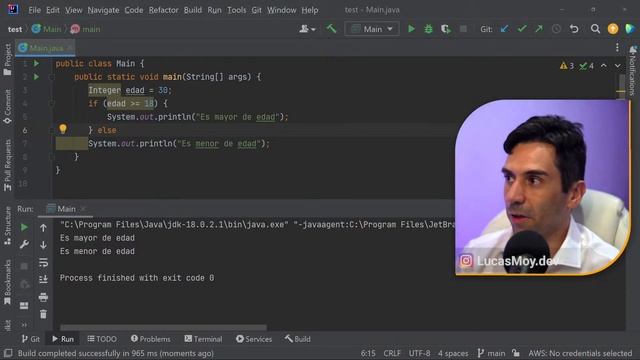This screenshot has width=640, height=360.
Task: Clear console with the trash icon
Action: [x=43, y=314]
